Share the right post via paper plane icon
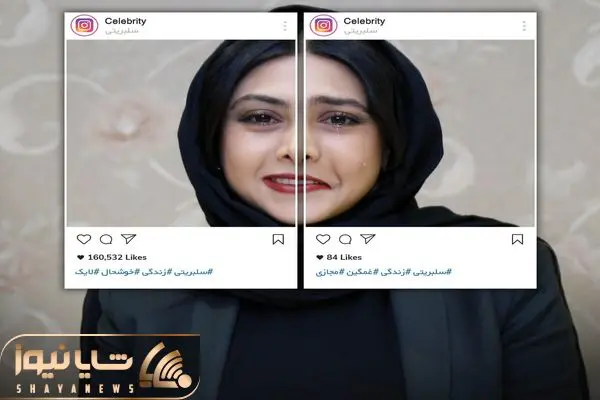The image size is (600, 400). click(368, 239)
